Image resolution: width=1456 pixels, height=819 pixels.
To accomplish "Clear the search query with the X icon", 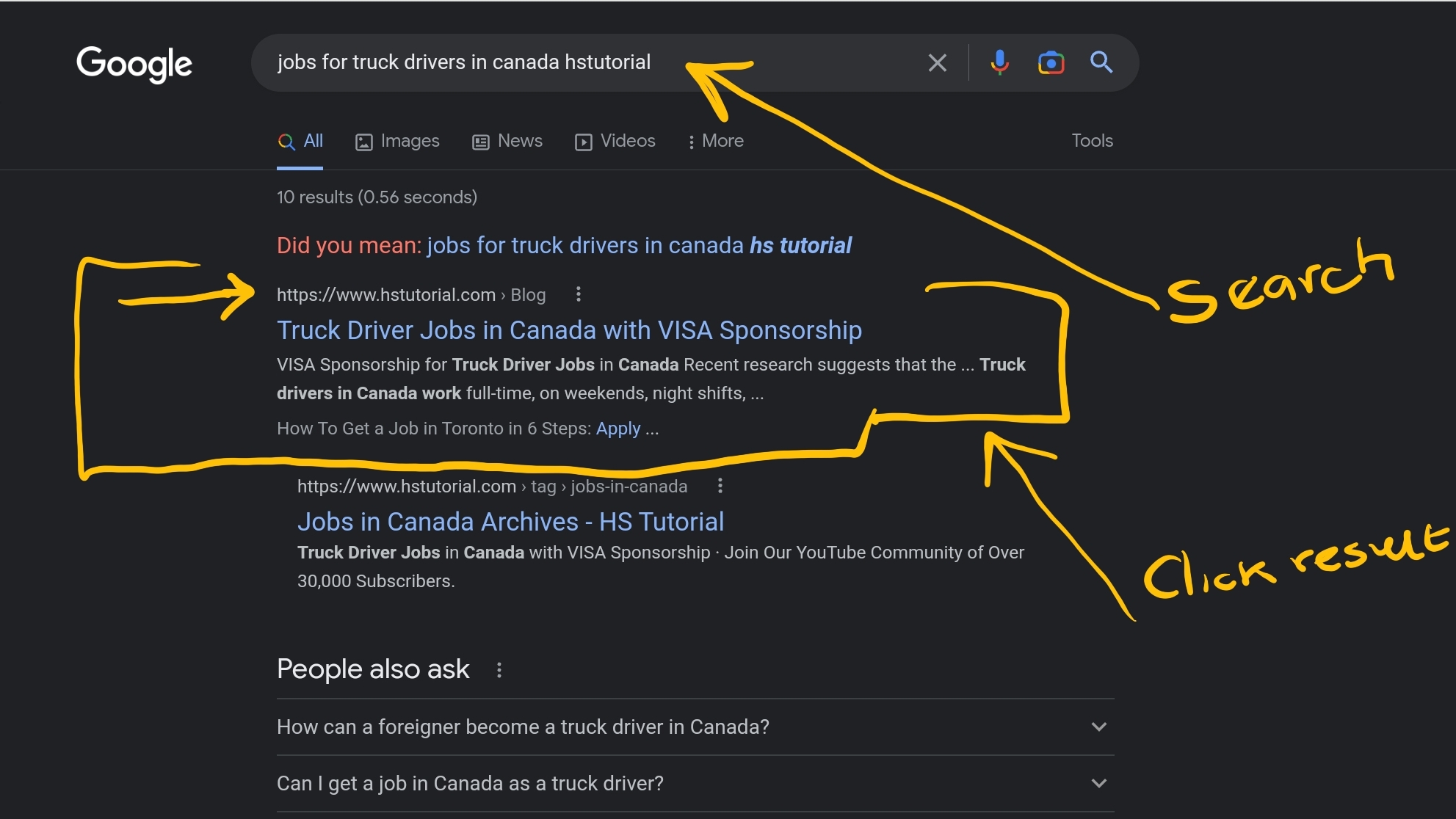I will [x=937, y=62].
